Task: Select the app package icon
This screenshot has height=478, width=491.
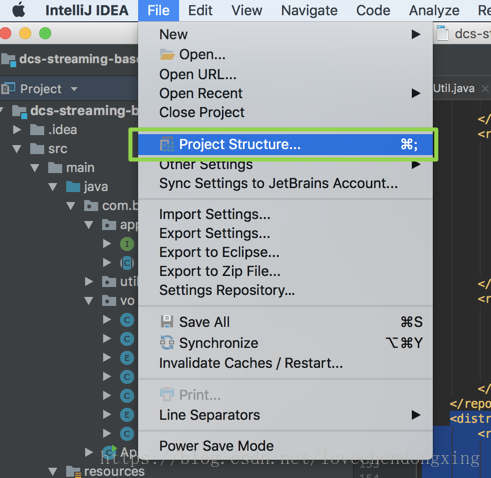Action: pyautogui.click(x=109, y=225)
